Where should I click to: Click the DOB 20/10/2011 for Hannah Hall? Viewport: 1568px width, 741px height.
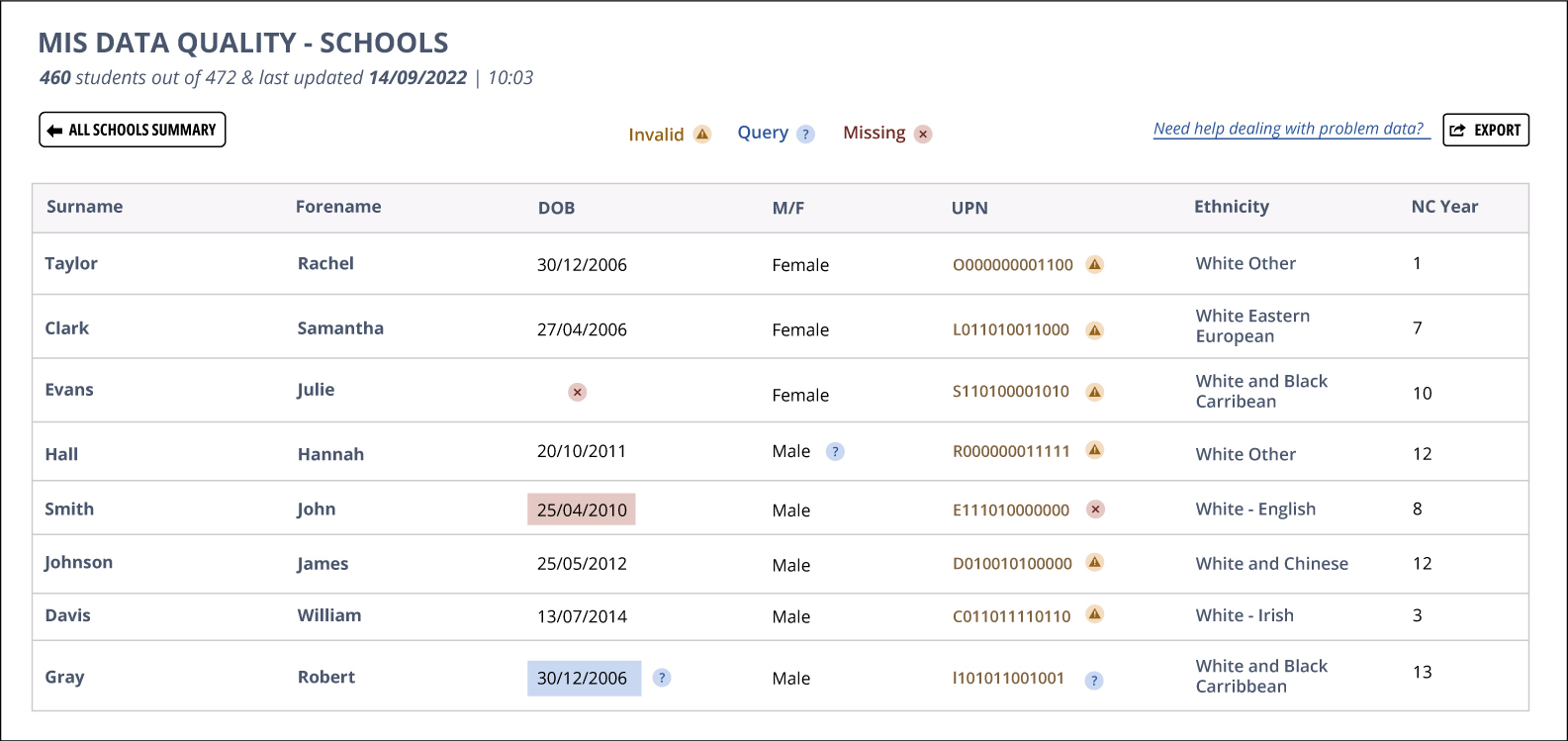tap(582, 451)
